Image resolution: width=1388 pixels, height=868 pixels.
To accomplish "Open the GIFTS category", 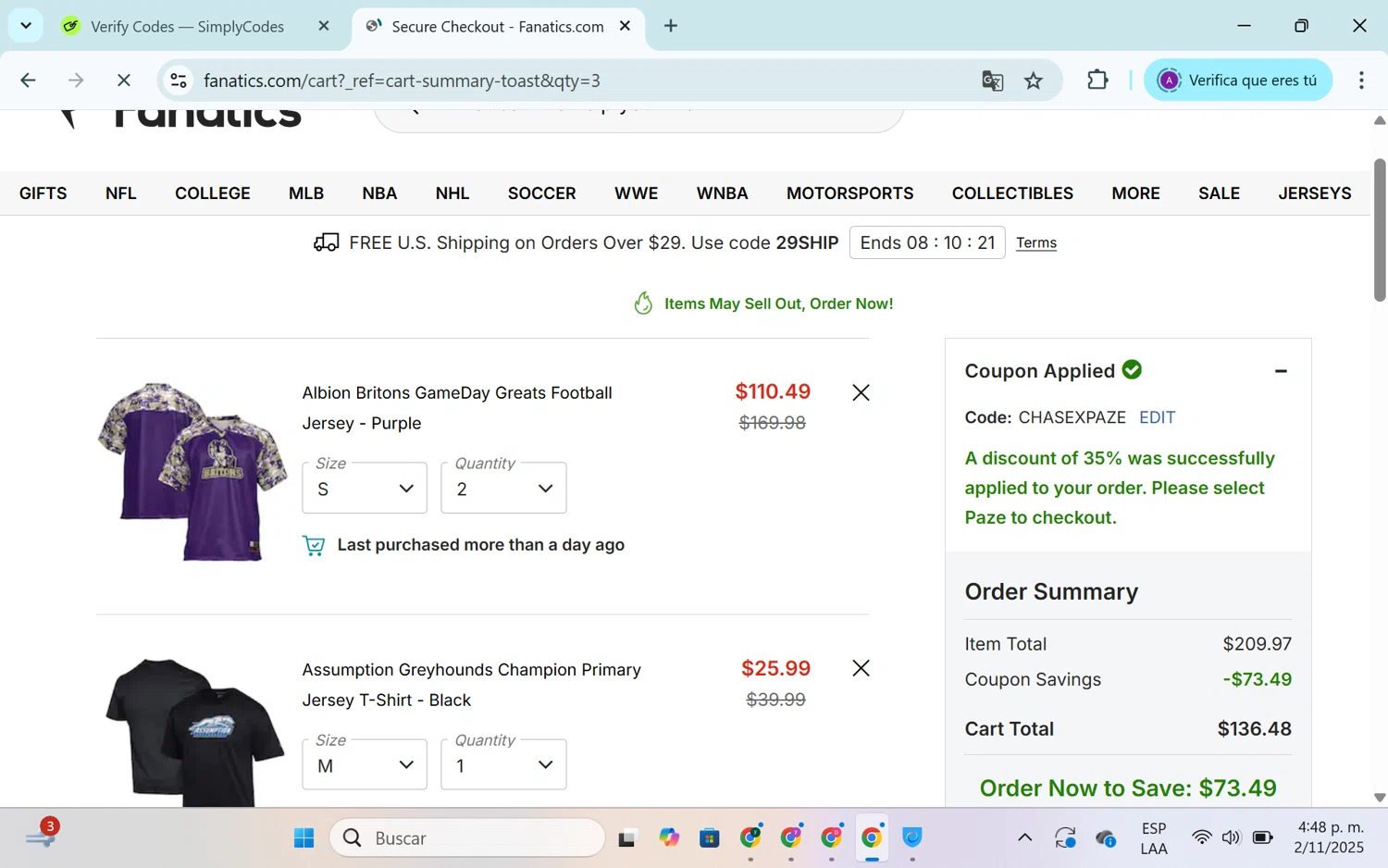I will click(x=43, y=193).
